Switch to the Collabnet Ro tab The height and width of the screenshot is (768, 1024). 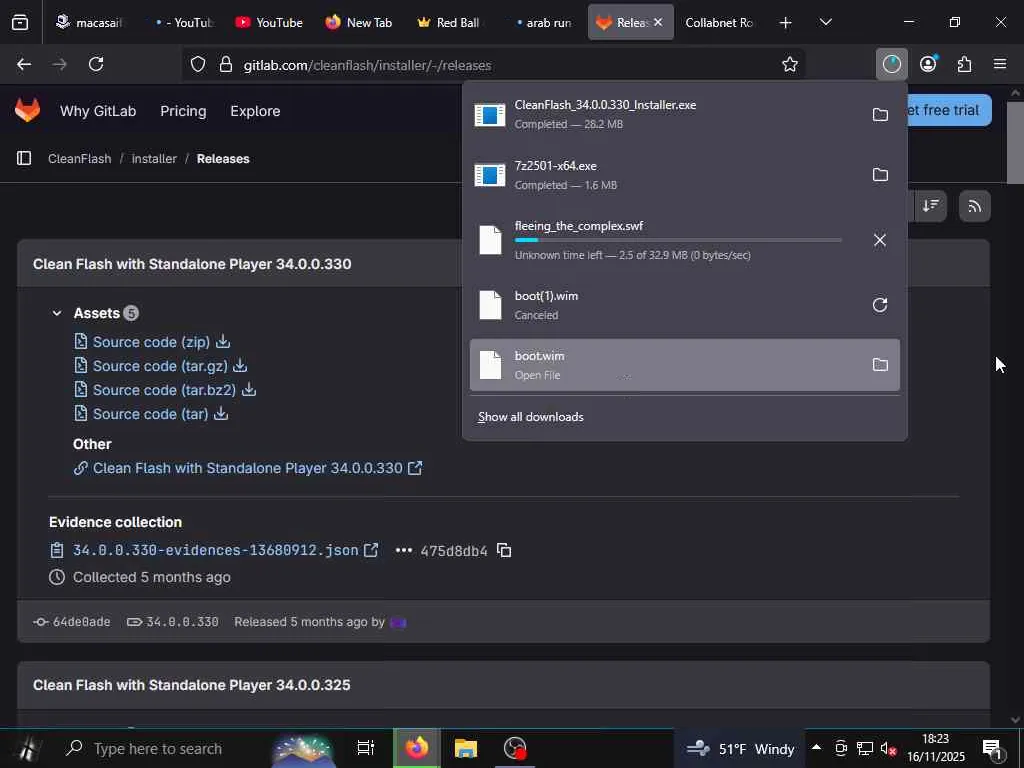pyautogui.click(x=719, y=22)
